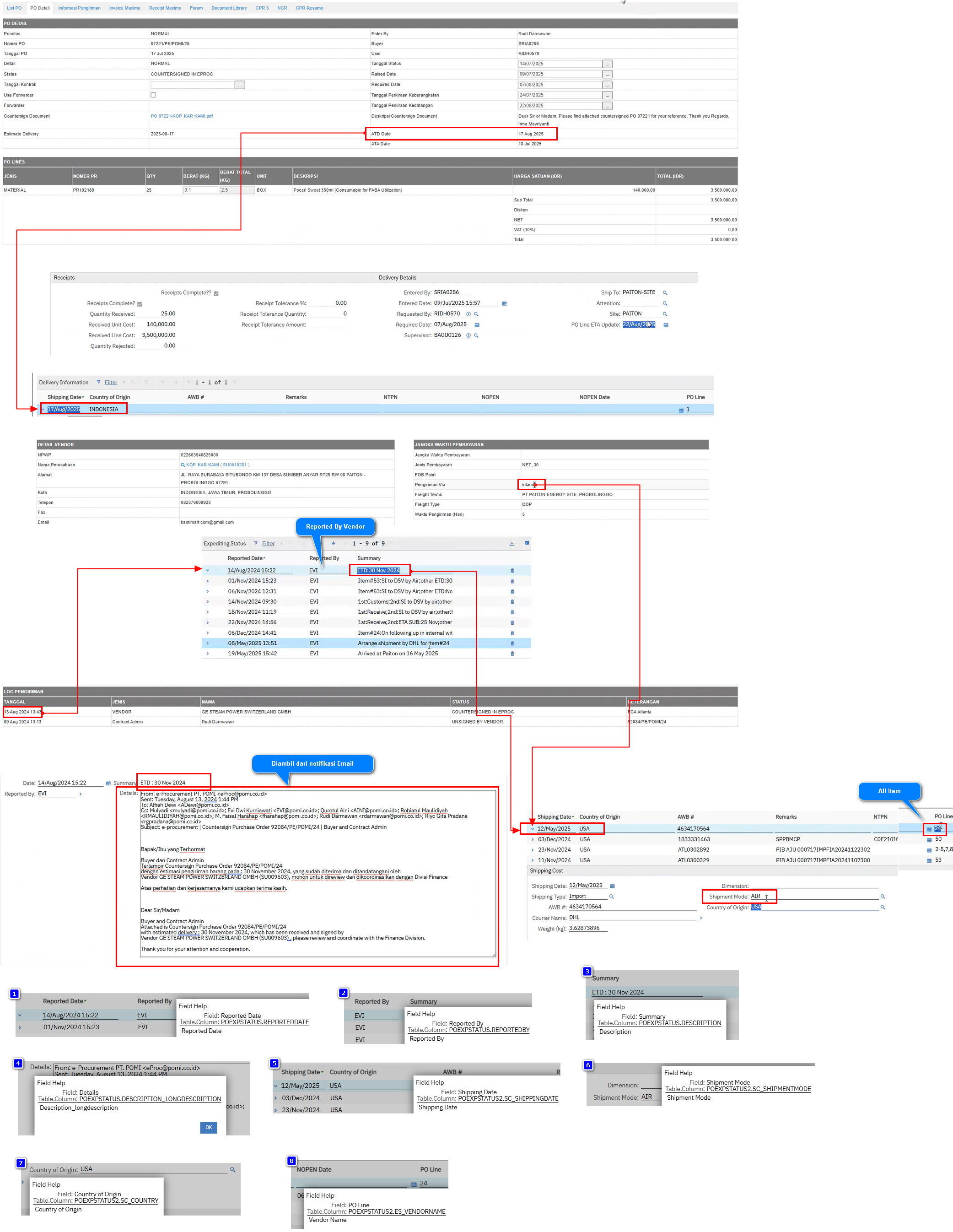
Task: Open the Invoice Maximo tab
Action: tap(124, 8)
